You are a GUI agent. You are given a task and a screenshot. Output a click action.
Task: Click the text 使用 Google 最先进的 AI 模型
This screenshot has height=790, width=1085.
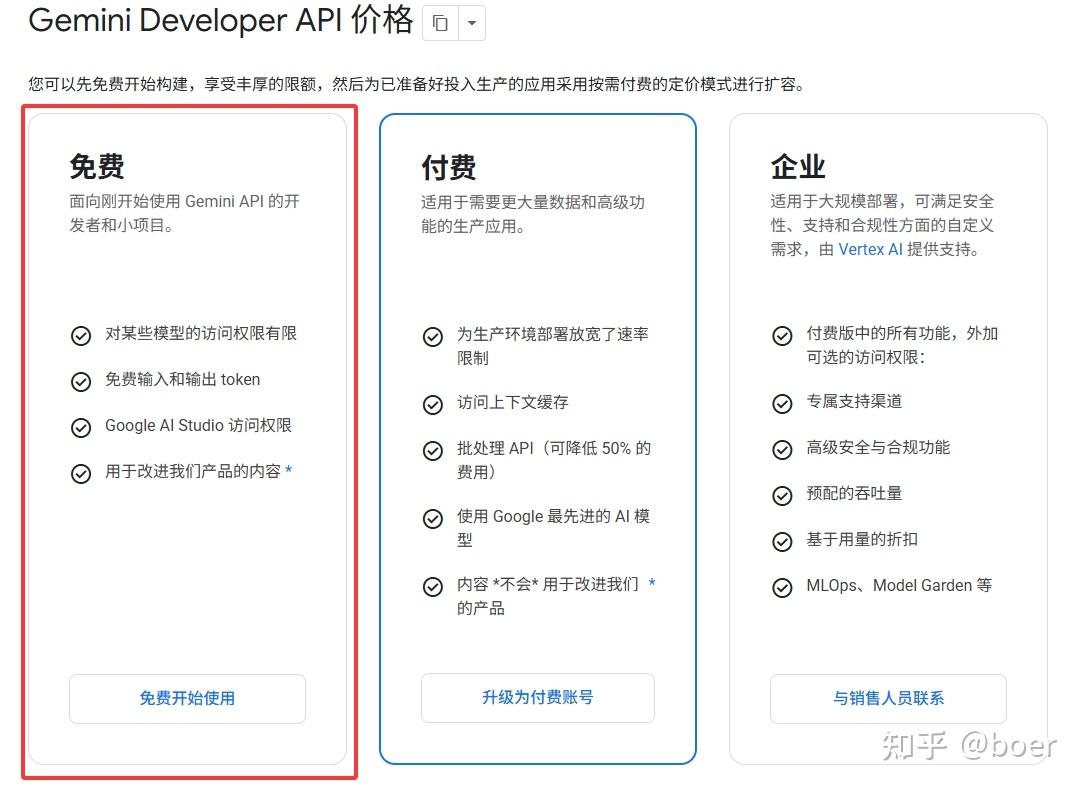[x=554, y=528]
